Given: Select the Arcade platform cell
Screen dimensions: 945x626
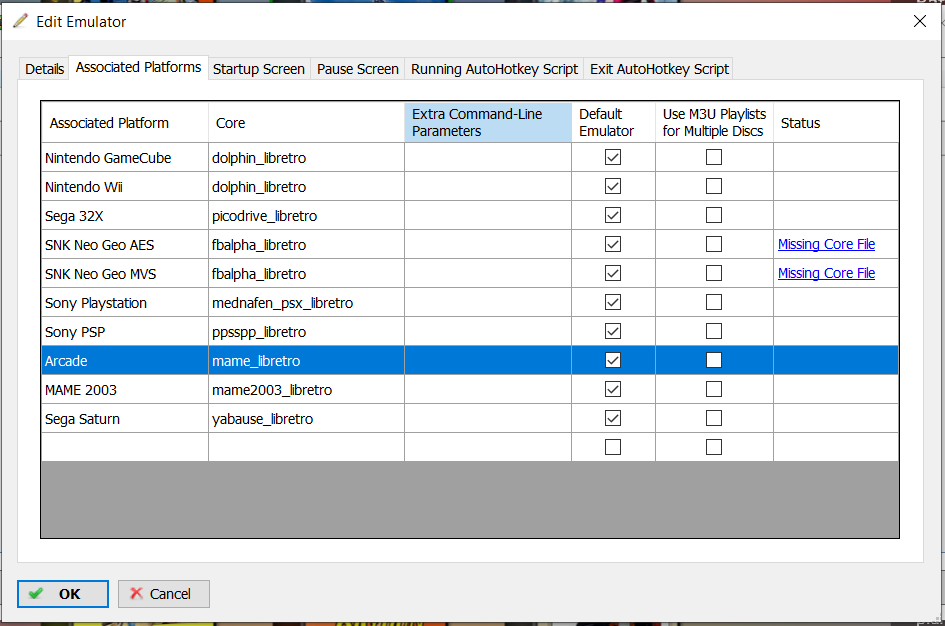Looking at the screenshot, I should click(x=125, y=360).
